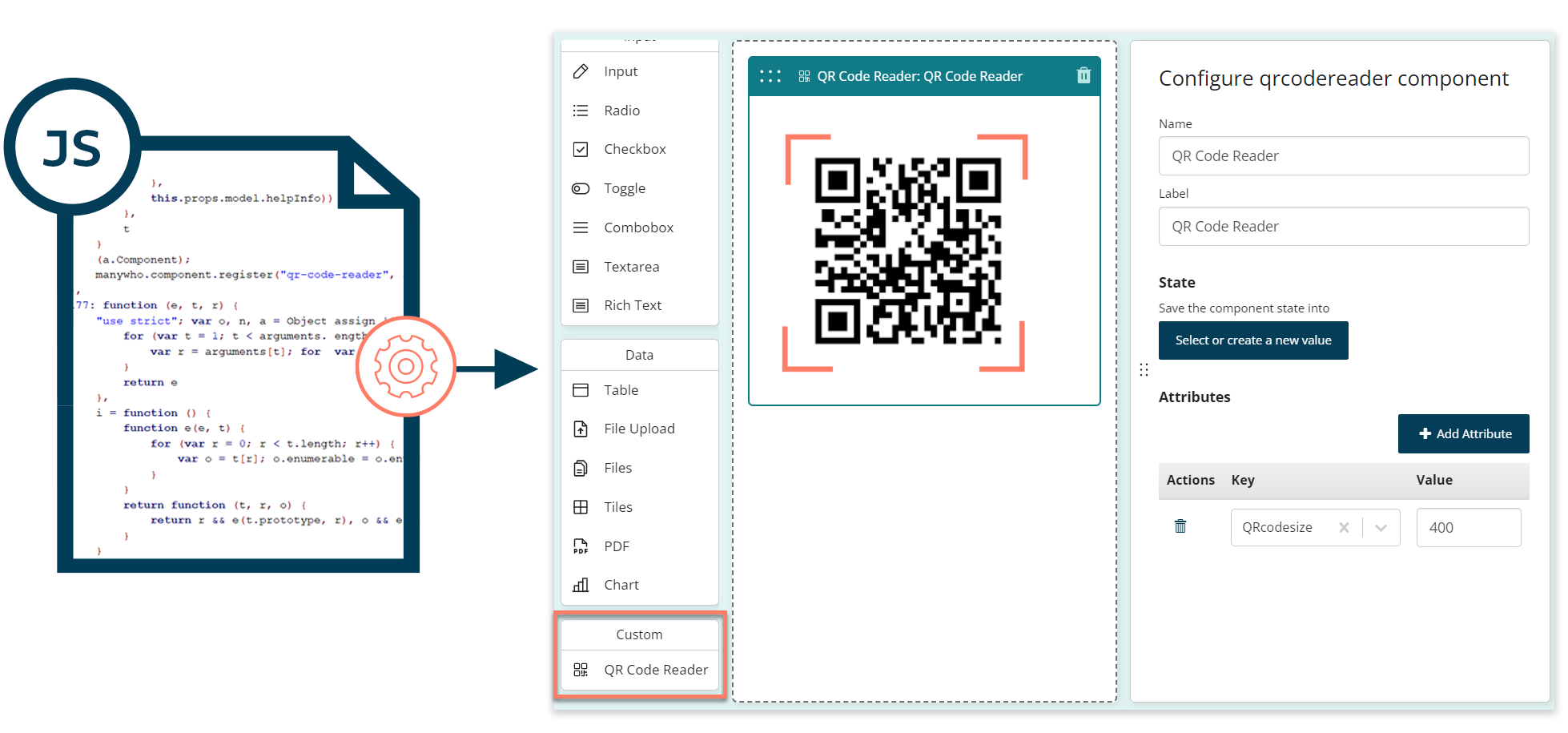Choose the Combobox component
Viewport: 1568px width, 733px height.
638,228
